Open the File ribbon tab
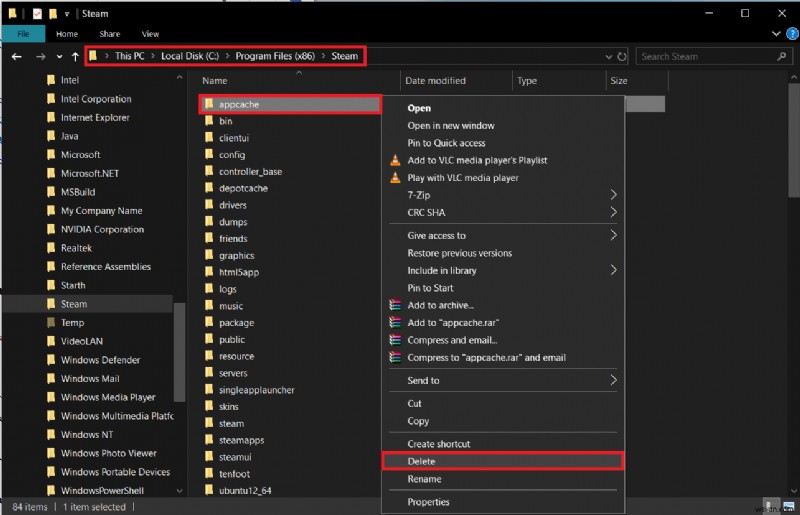 23,34
